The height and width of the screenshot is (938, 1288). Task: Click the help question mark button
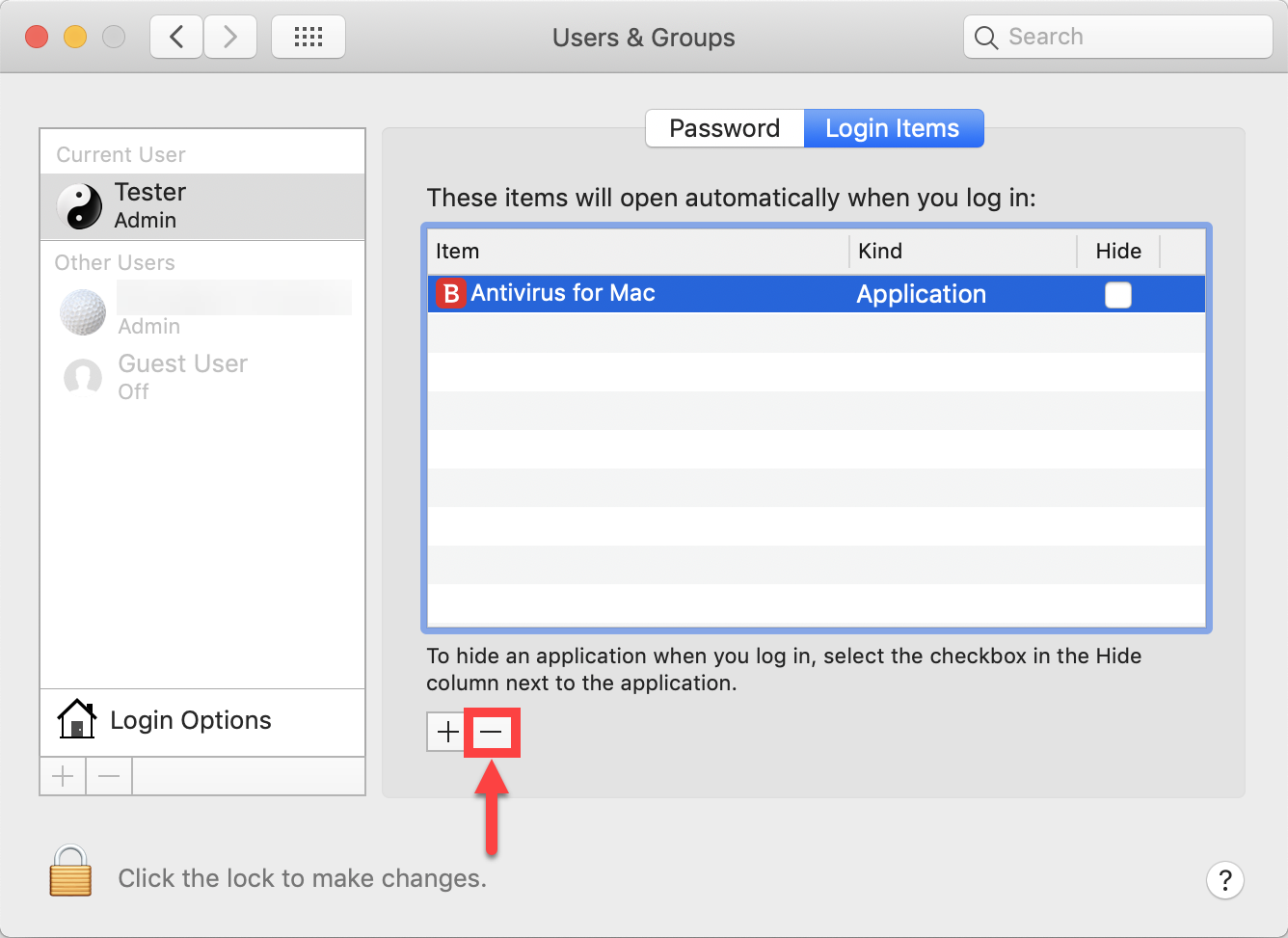1224,880
